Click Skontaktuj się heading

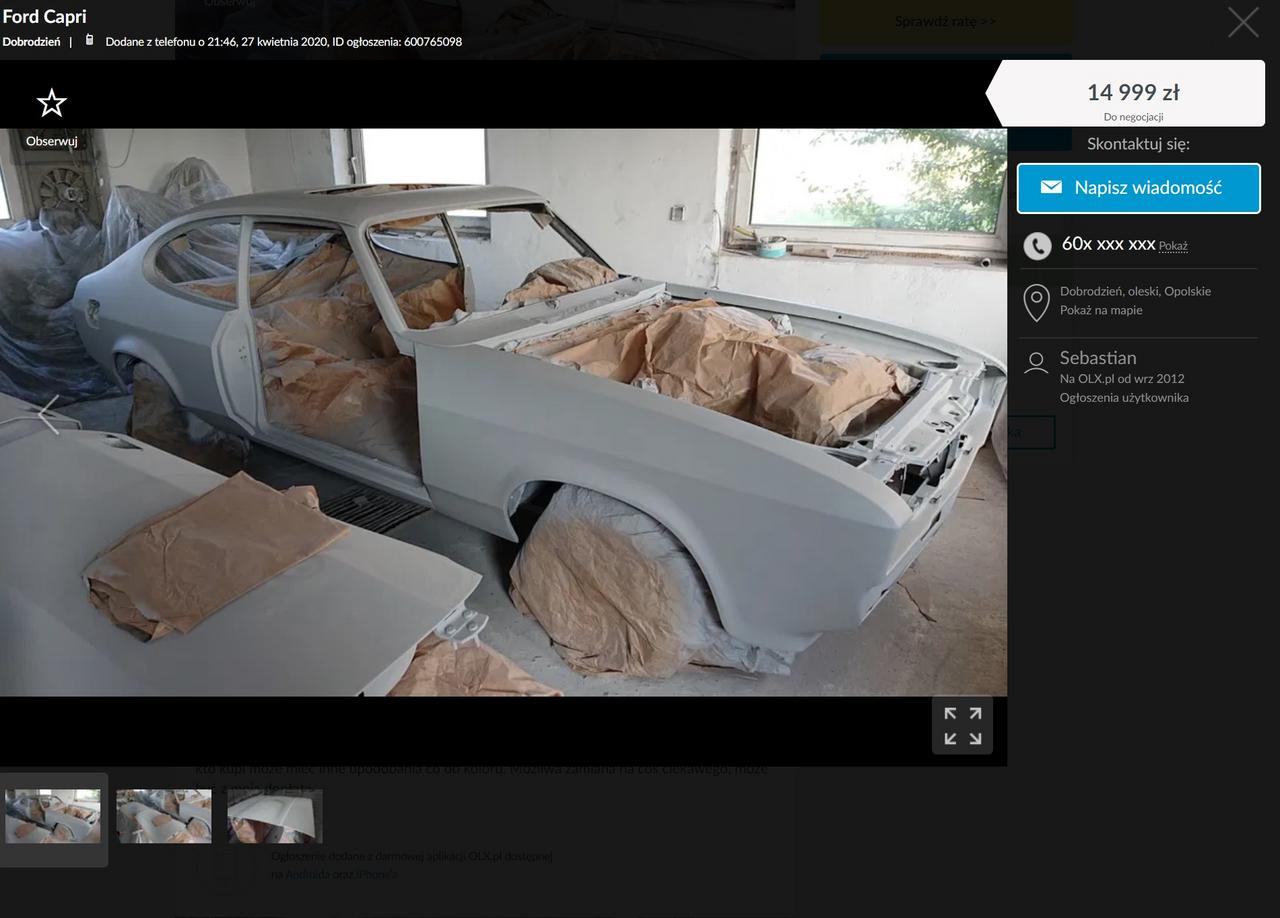tap(1138, 144)
